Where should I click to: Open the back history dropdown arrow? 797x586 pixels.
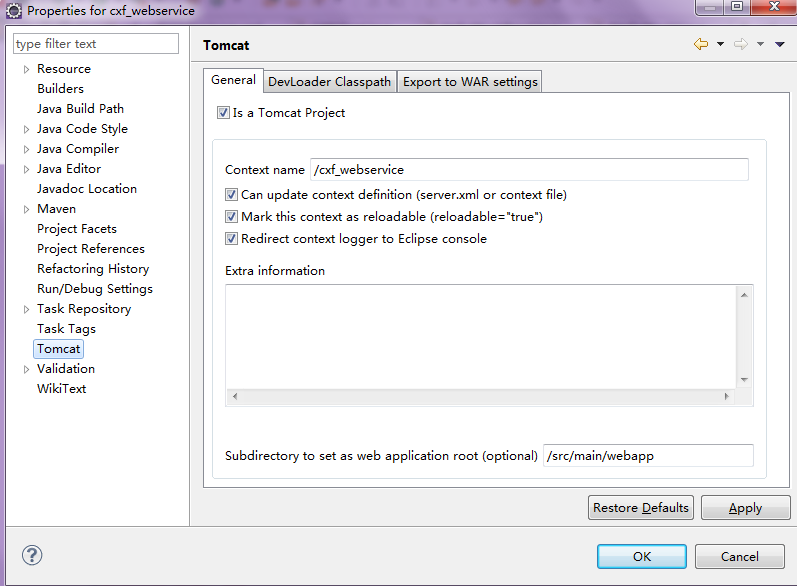pyautogui.click(x=720, y=44)
